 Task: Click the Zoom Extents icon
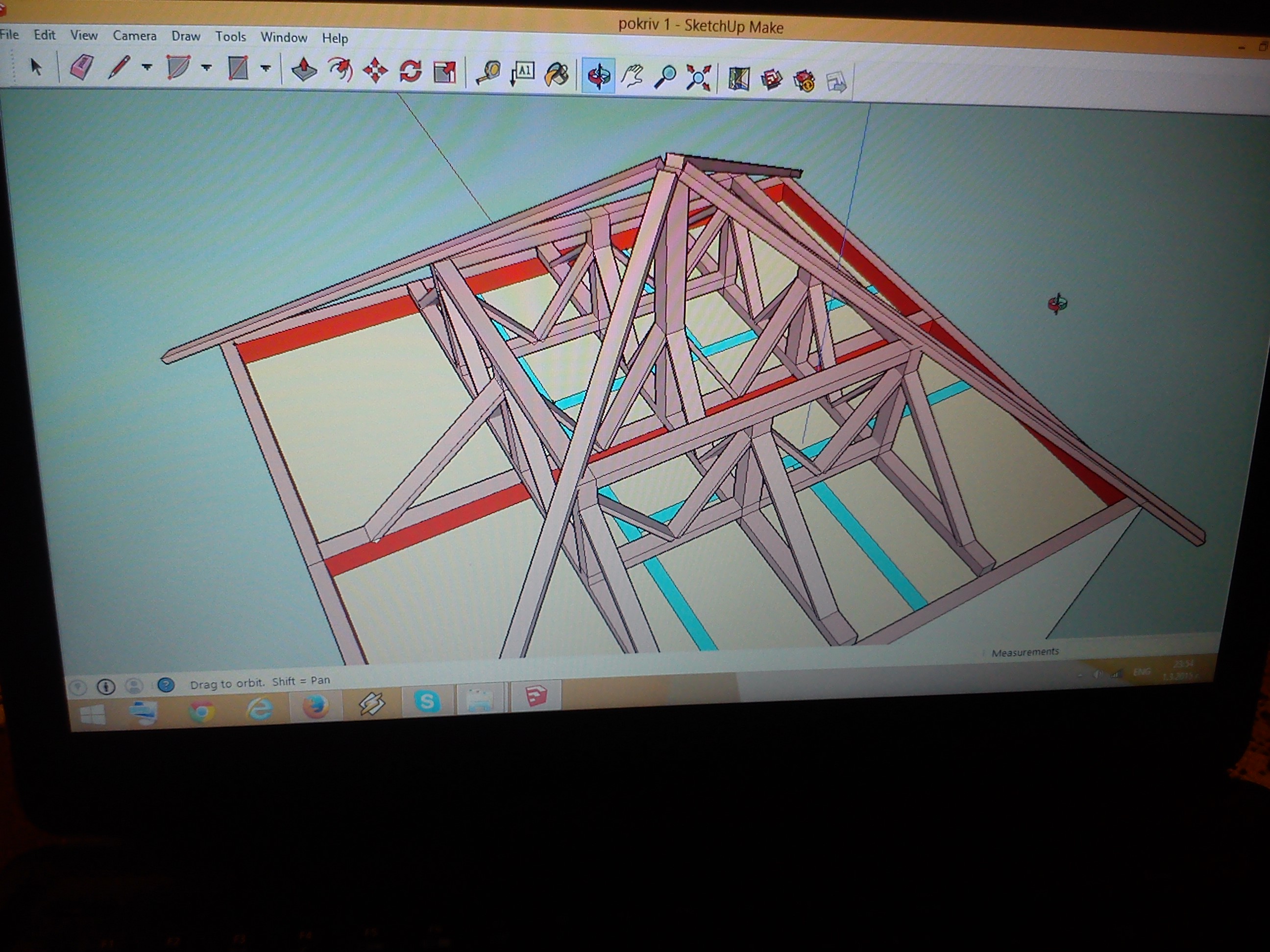(698, 77)
